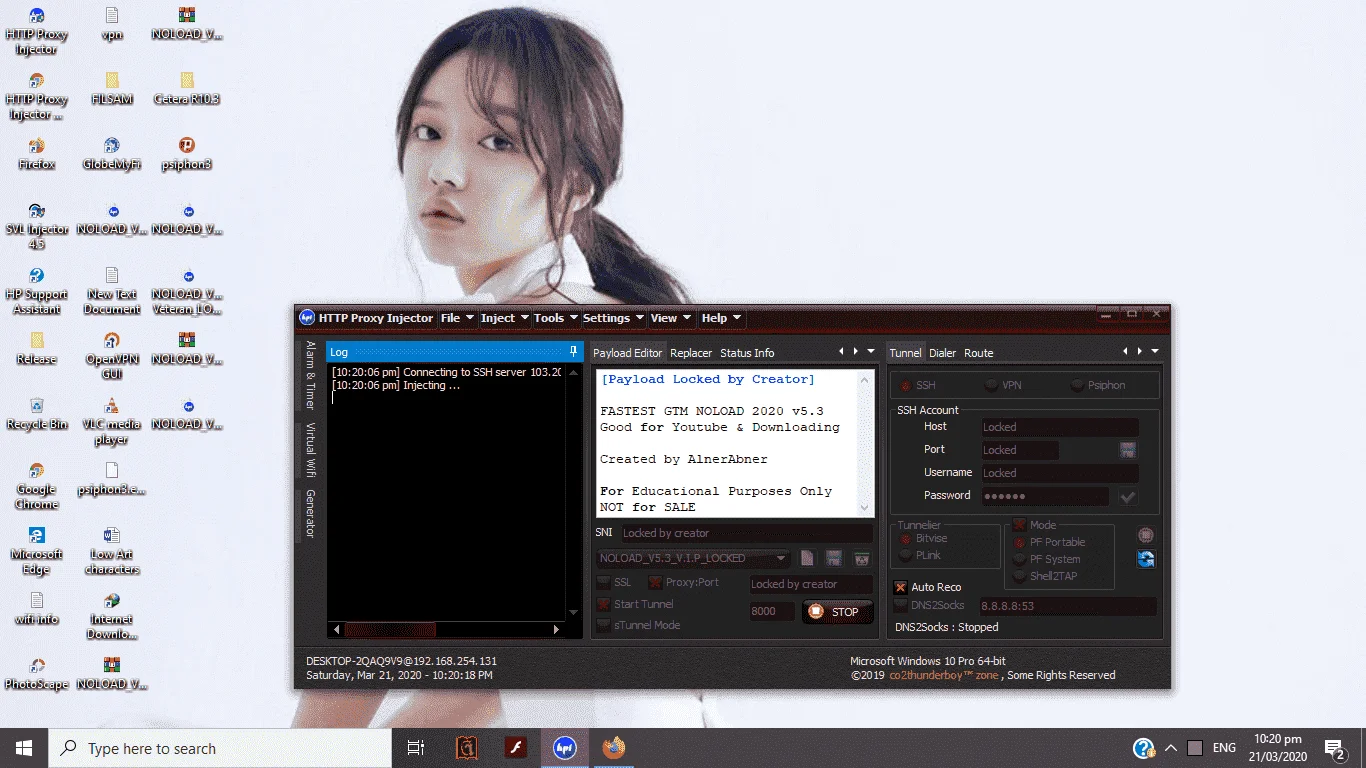Image resolution: width=1366 pixels, height=768 pixels.
Task: Expand the Payload Editor tab list arrow
Action: click(870, 351)
